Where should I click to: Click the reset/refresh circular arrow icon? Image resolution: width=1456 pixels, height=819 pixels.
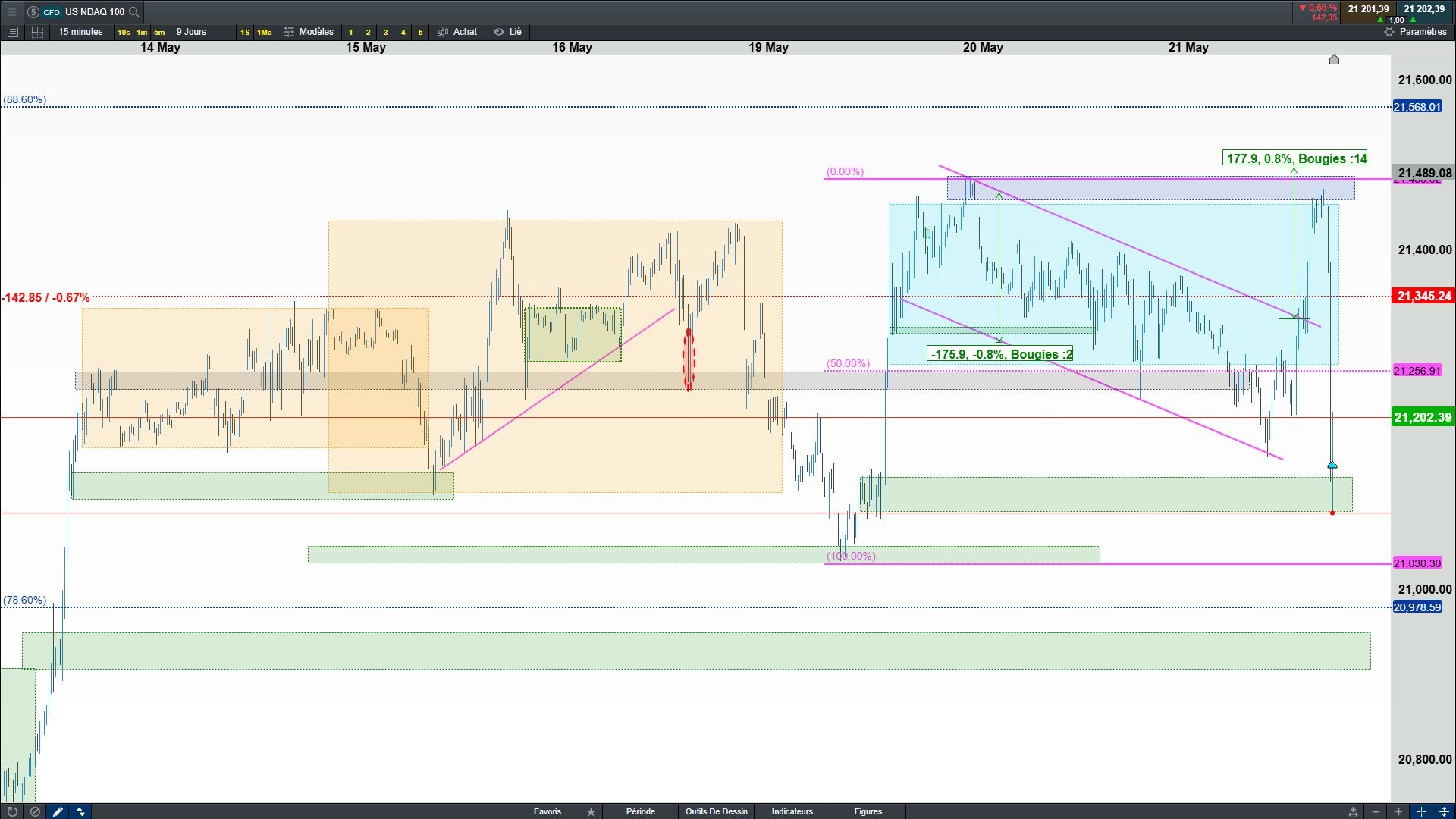(12, 811)
